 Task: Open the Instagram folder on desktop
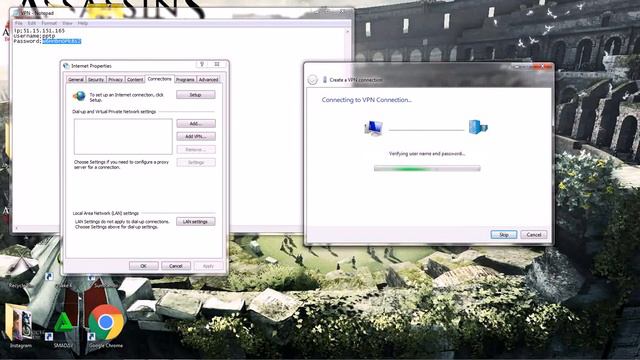tap(20, 326)
